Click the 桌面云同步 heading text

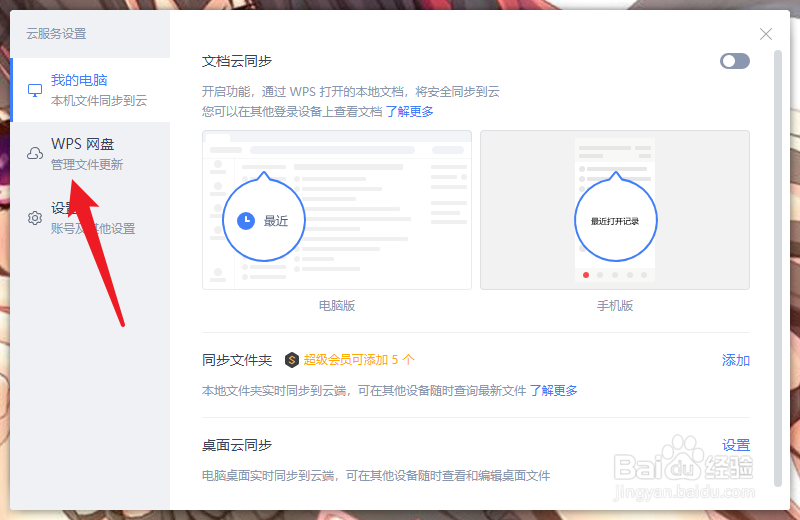click(x=237, y=445)
